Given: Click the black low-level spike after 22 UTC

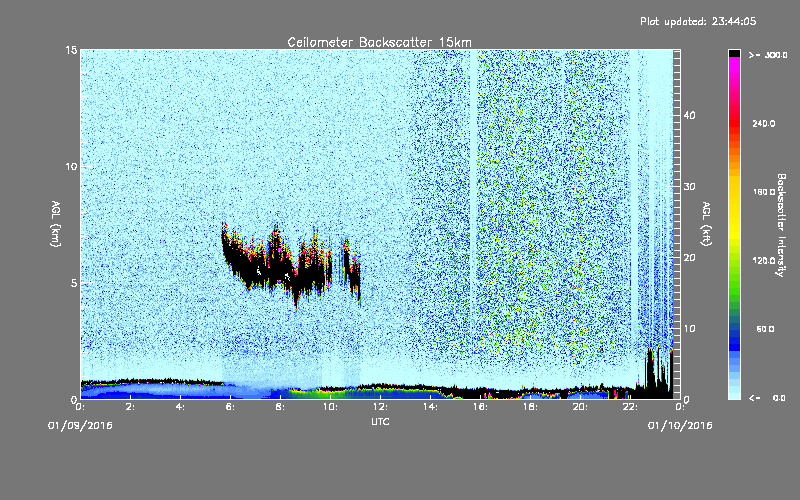Looking at the screenshot, I should coord(649,372).
